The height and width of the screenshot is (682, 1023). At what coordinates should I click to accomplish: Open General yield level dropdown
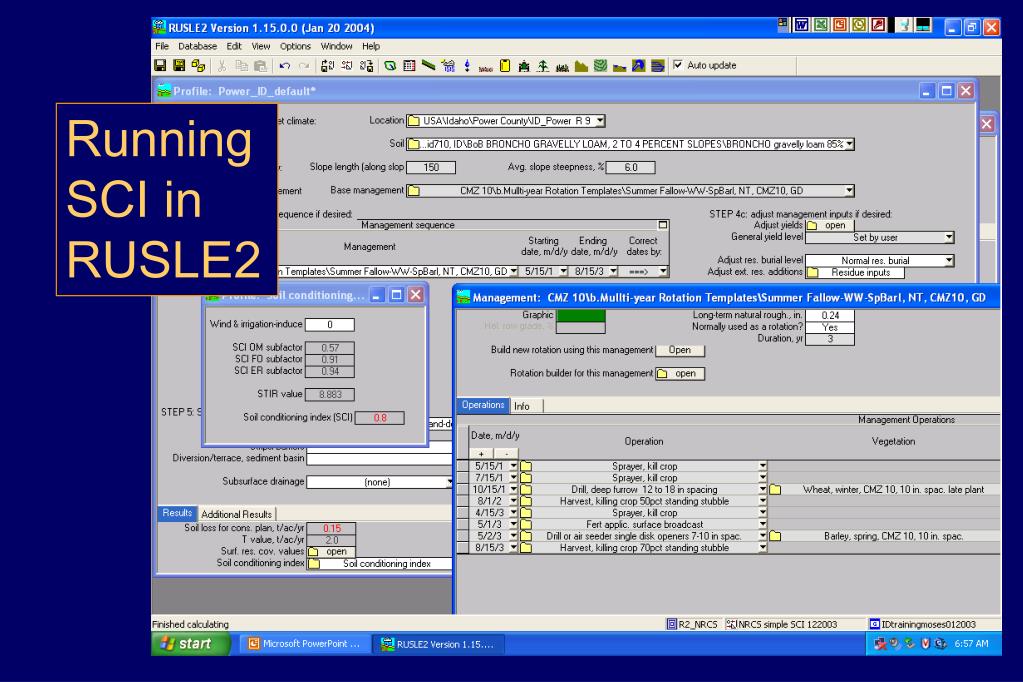[x=949, y=238]
